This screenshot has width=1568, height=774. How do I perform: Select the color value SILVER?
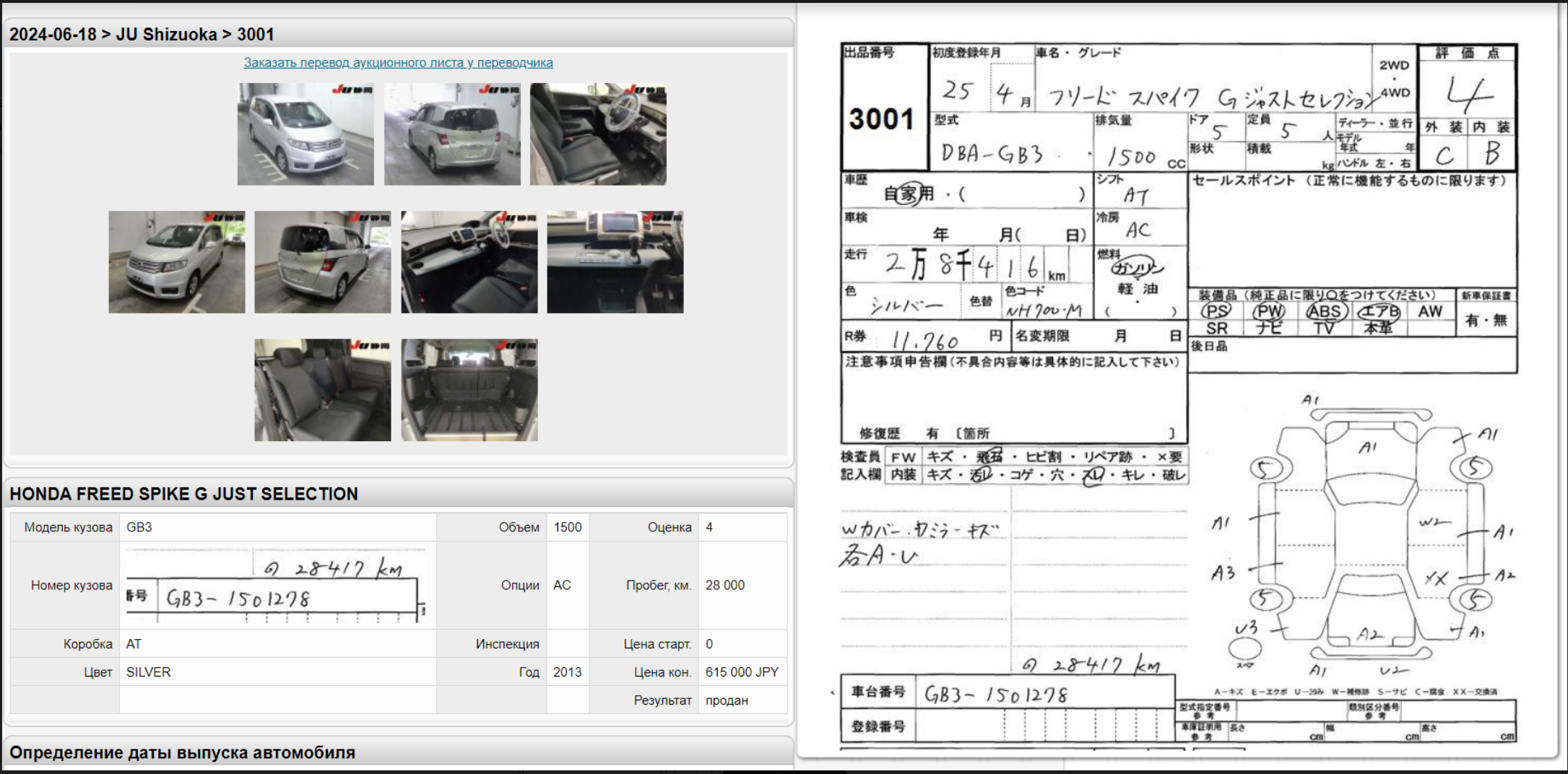pos(149,671)
